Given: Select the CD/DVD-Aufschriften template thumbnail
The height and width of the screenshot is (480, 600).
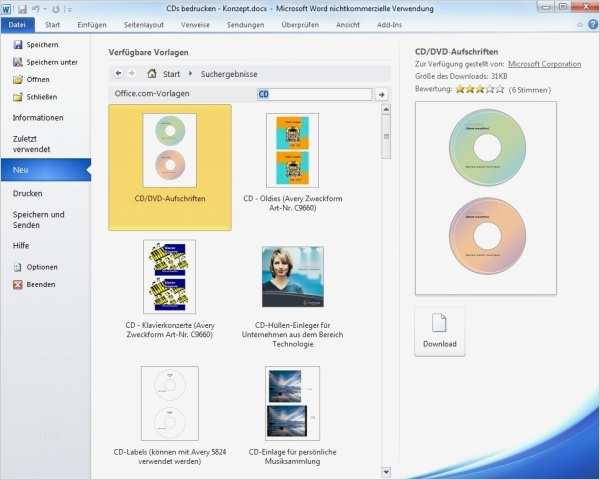Looking at the screenshot, I should point(170,167).
